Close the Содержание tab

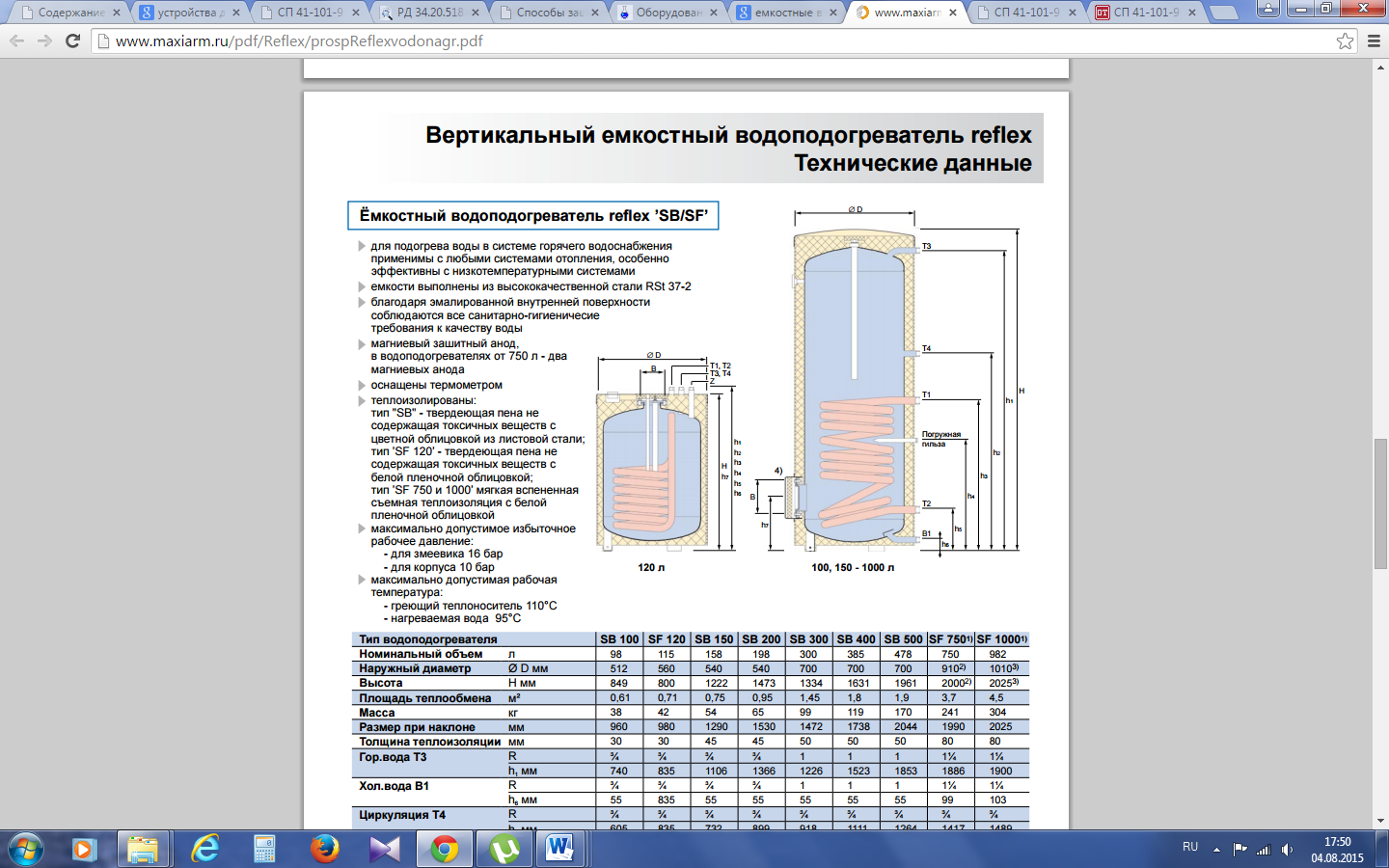point(117,13)
